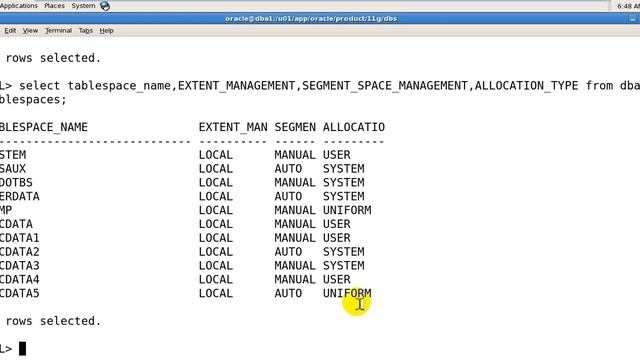This screenshot has width=640, height=360.
Task: Click EXTENT_MANAGEMENT in the select query
Action: 236,86
